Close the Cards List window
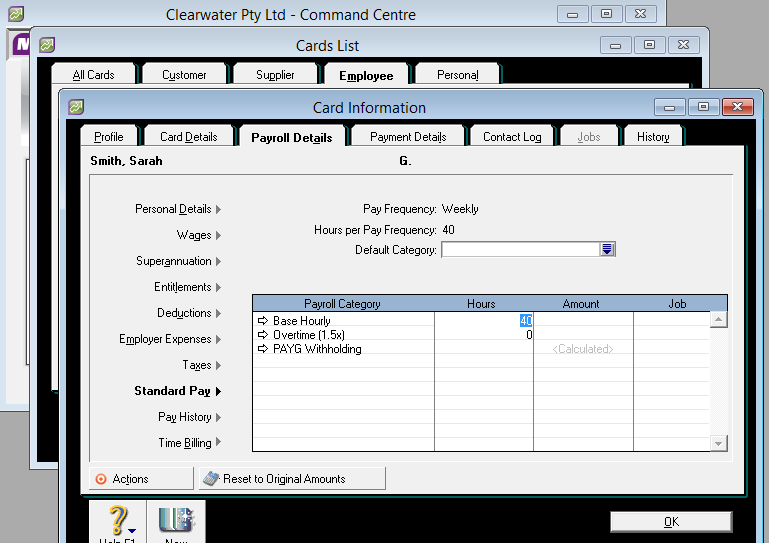The image size is (769, 543). click(683, 45)
